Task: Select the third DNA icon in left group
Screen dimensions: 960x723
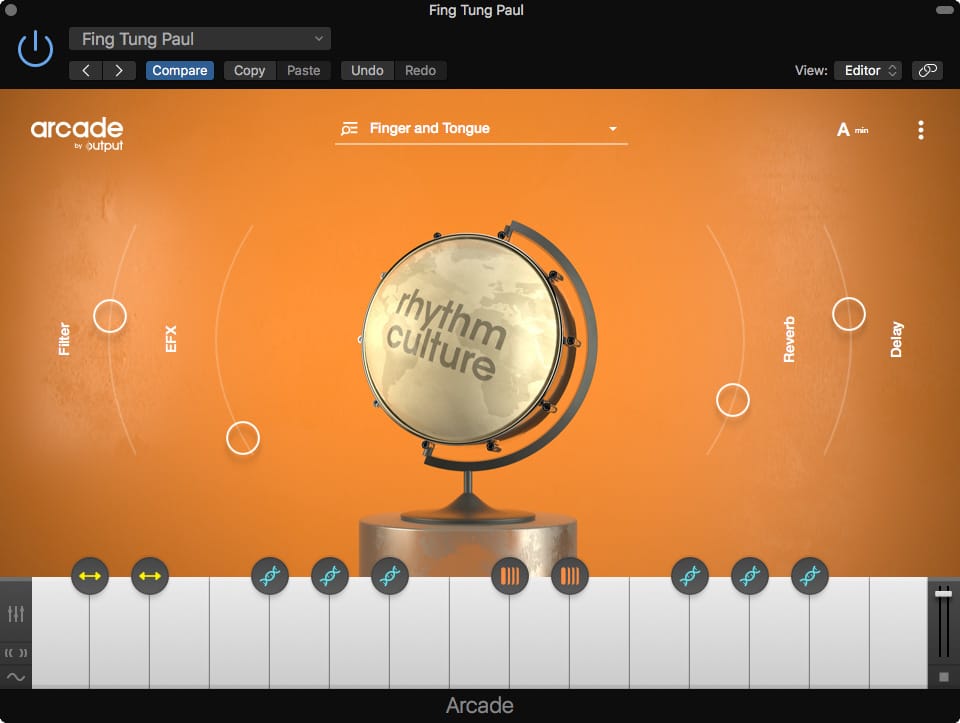Action: tap(390, 575)
